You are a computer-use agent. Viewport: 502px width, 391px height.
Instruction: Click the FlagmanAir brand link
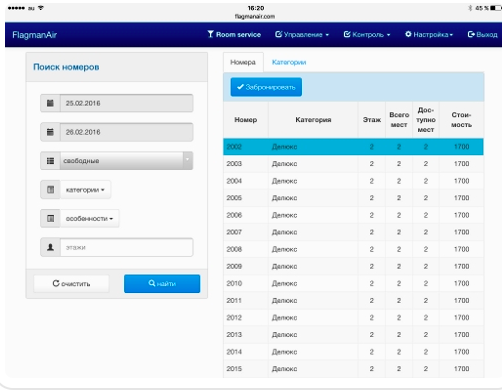click(35, 35)
